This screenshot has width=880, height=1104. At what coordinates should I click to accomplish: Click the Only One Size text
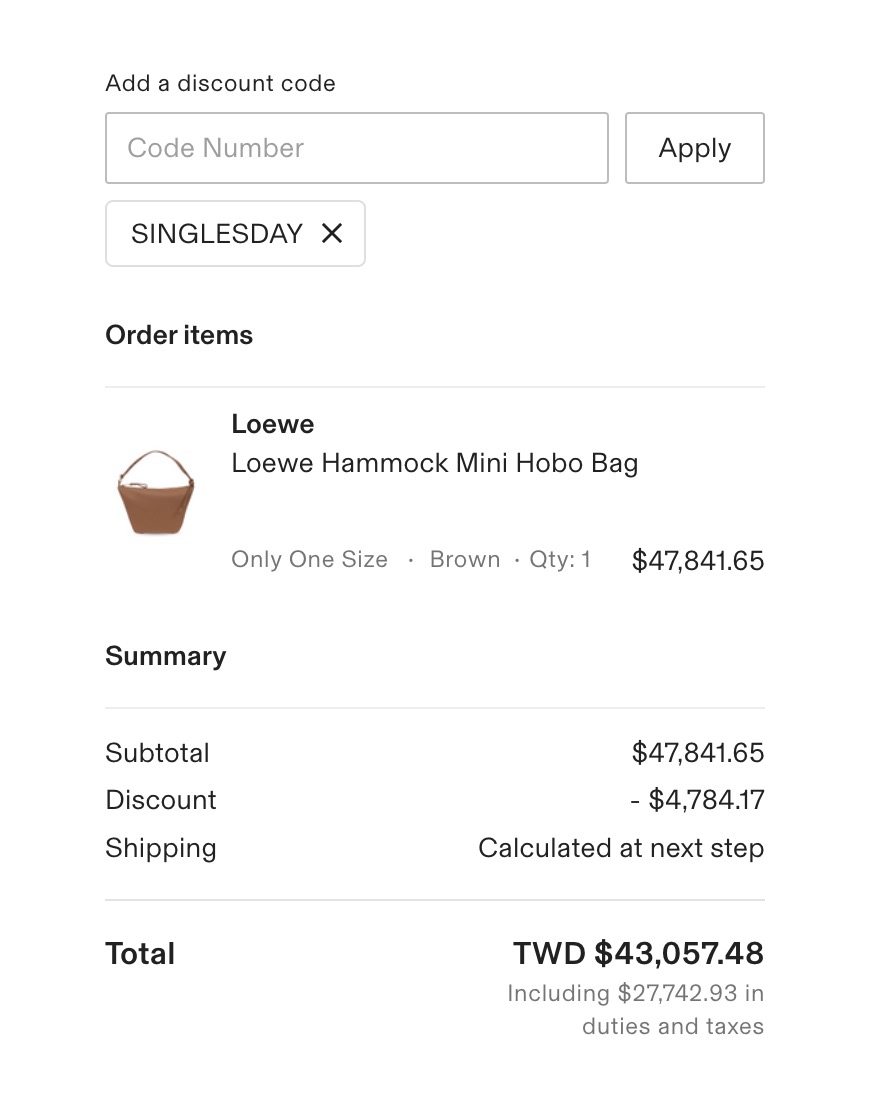click(x=309, y=560)
